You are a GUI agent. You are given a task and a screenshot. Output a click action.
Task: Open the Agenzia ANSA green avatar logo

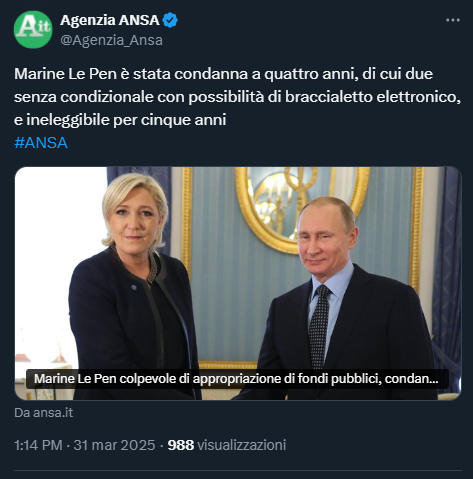click(33, 30)
